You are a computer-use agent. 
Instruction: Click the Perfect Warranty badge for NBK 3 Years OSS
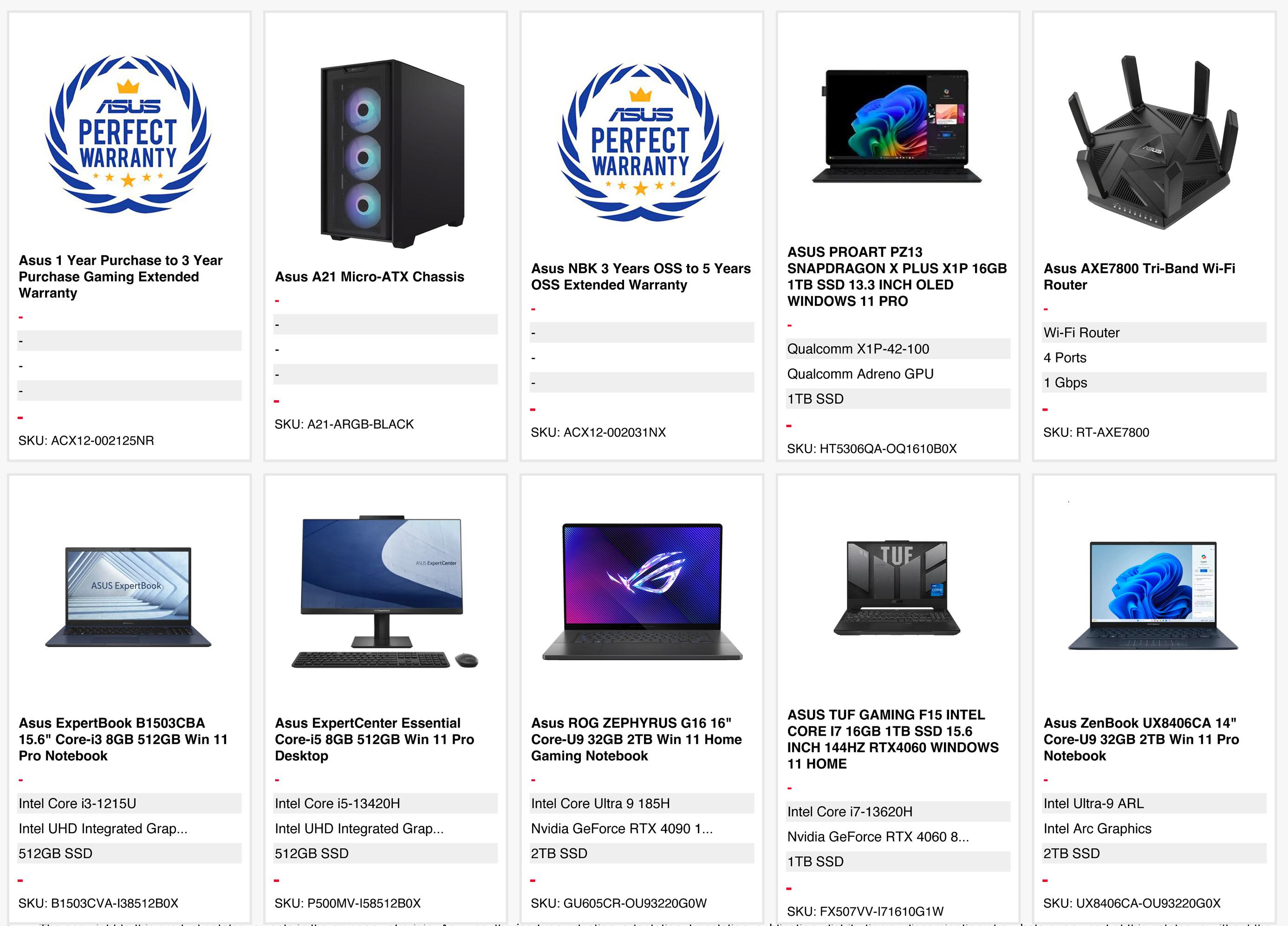(641, 142)
